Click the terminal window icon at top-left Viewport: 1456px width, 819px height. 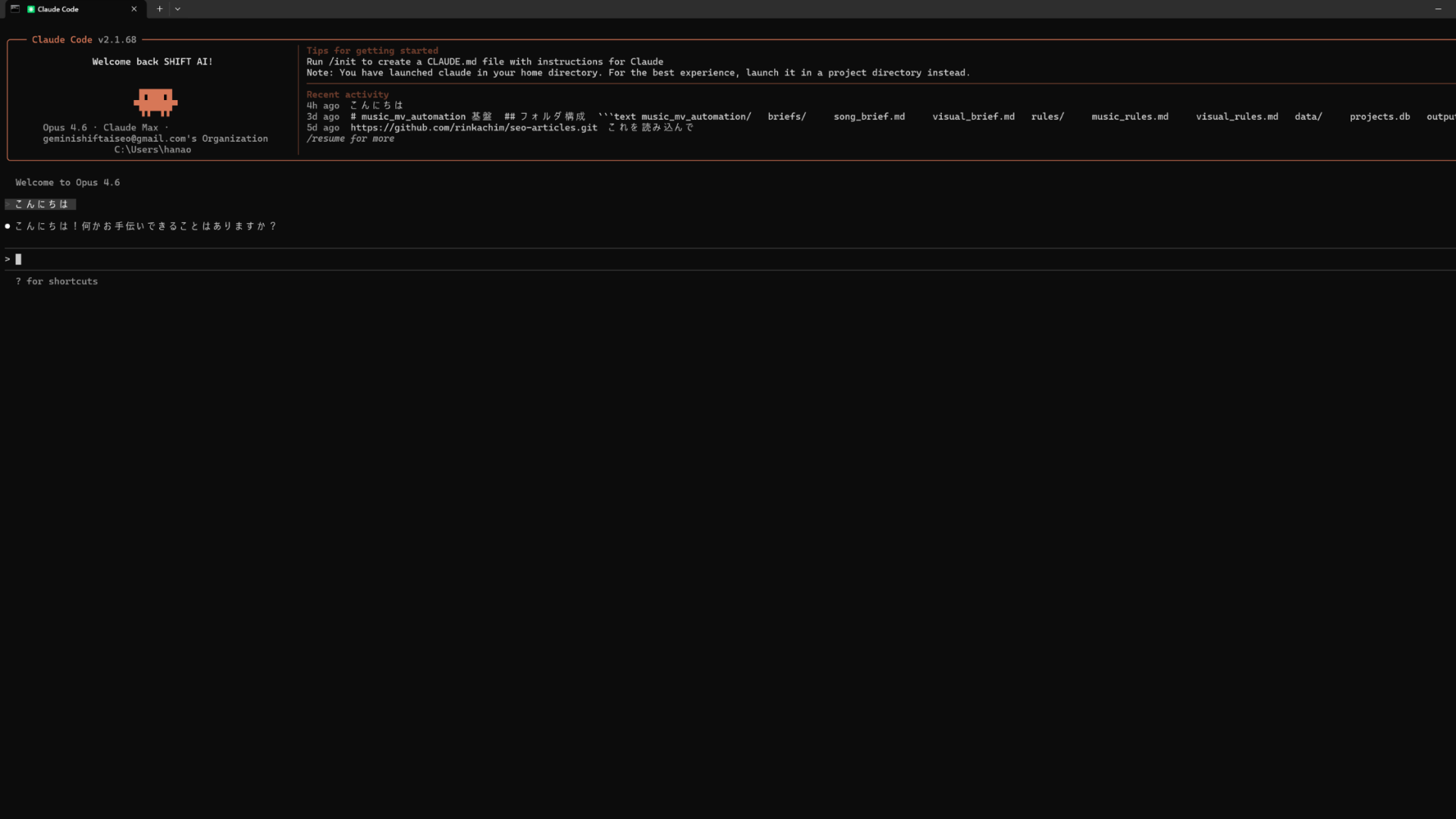point(14,9)
